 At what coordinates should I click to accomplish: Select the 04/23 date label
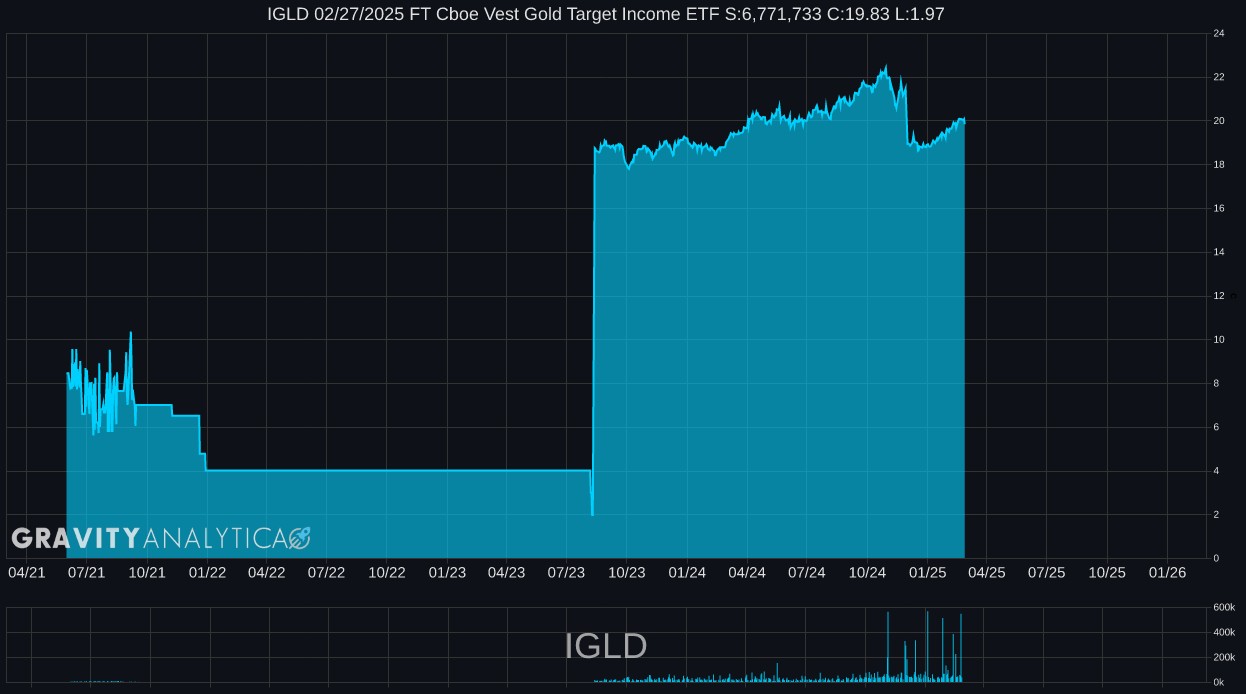506,573
